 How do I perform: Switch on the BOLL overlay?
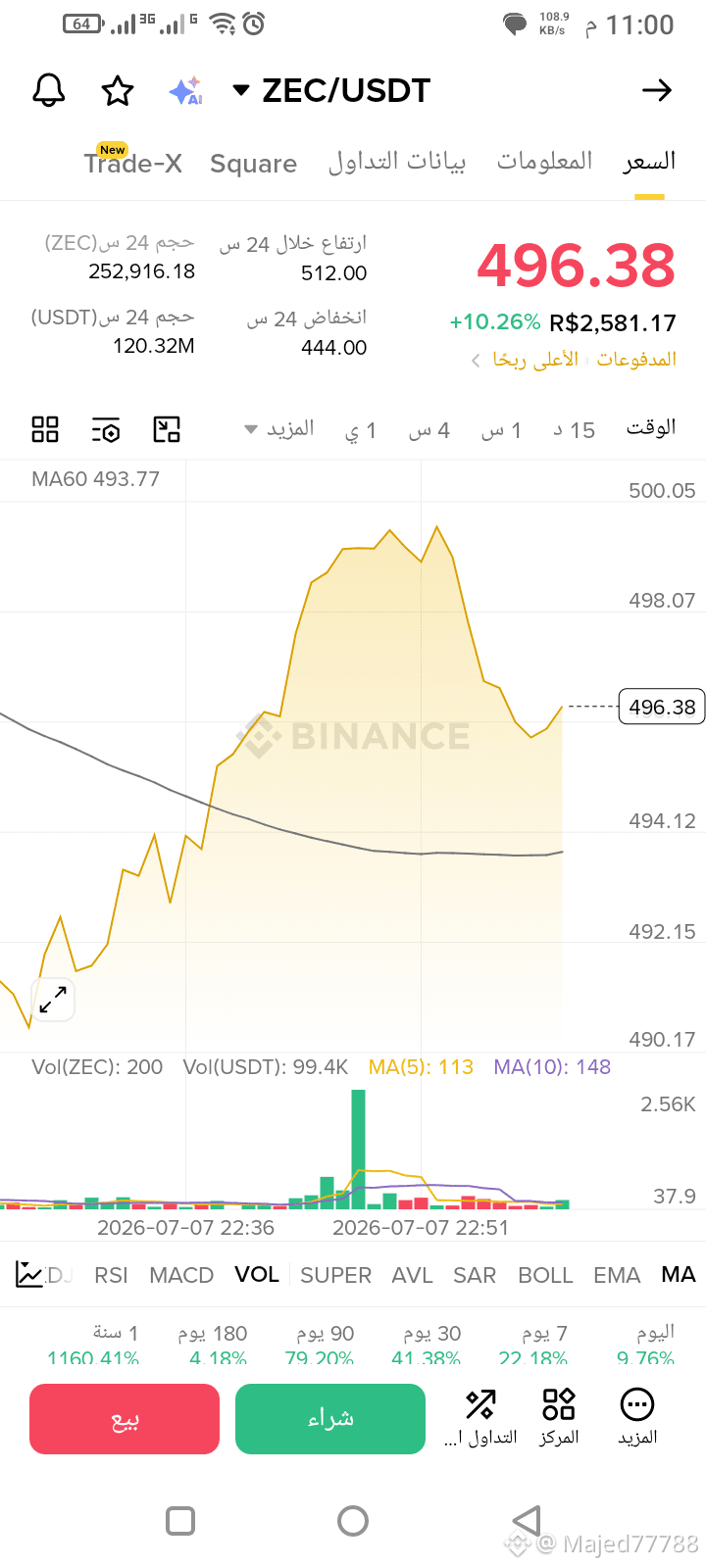point(545,1275)
